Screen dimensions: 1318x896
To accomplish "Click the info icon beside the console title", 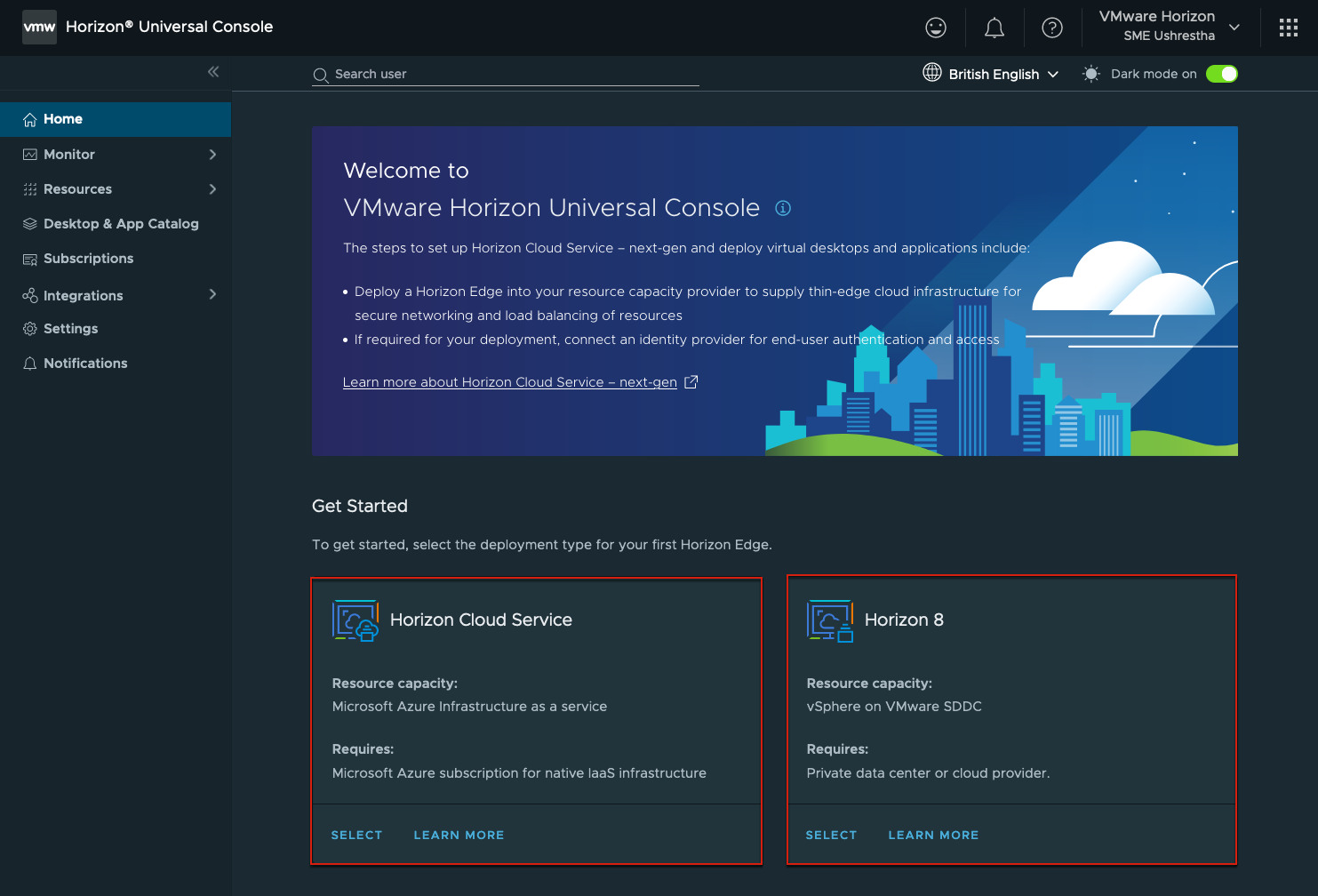I will tap(783, 208).
